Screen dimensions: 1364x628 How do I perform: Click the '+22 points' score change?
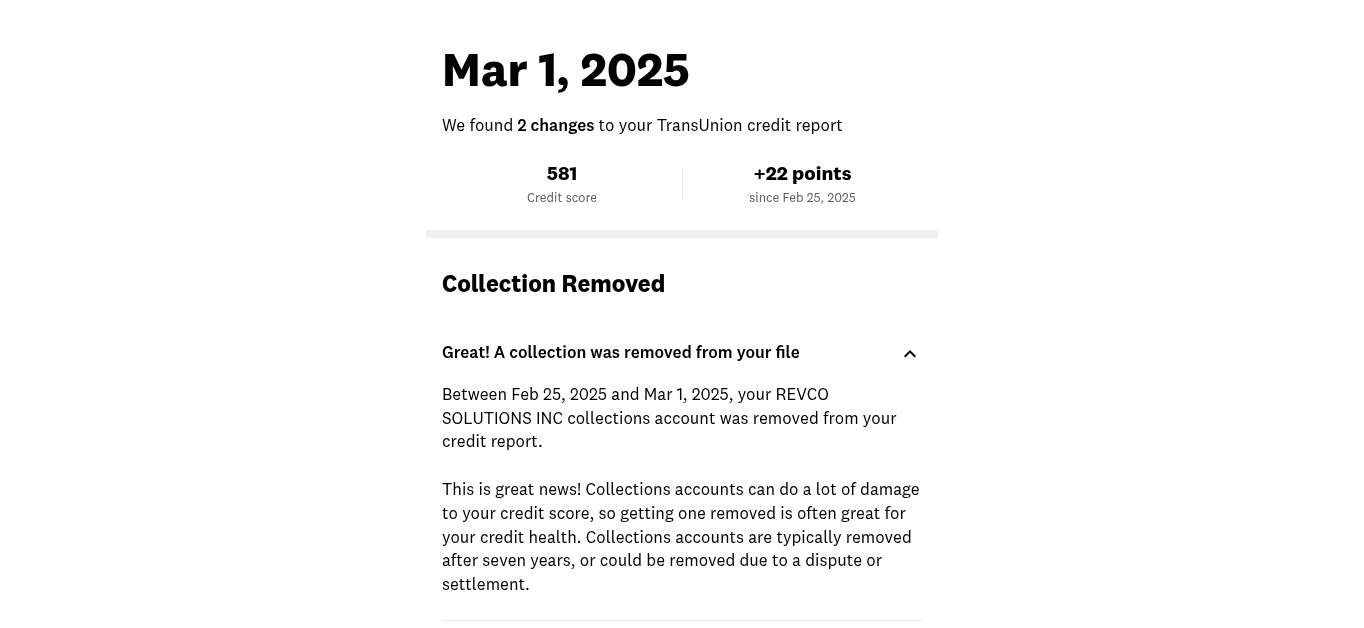point(802,174)
